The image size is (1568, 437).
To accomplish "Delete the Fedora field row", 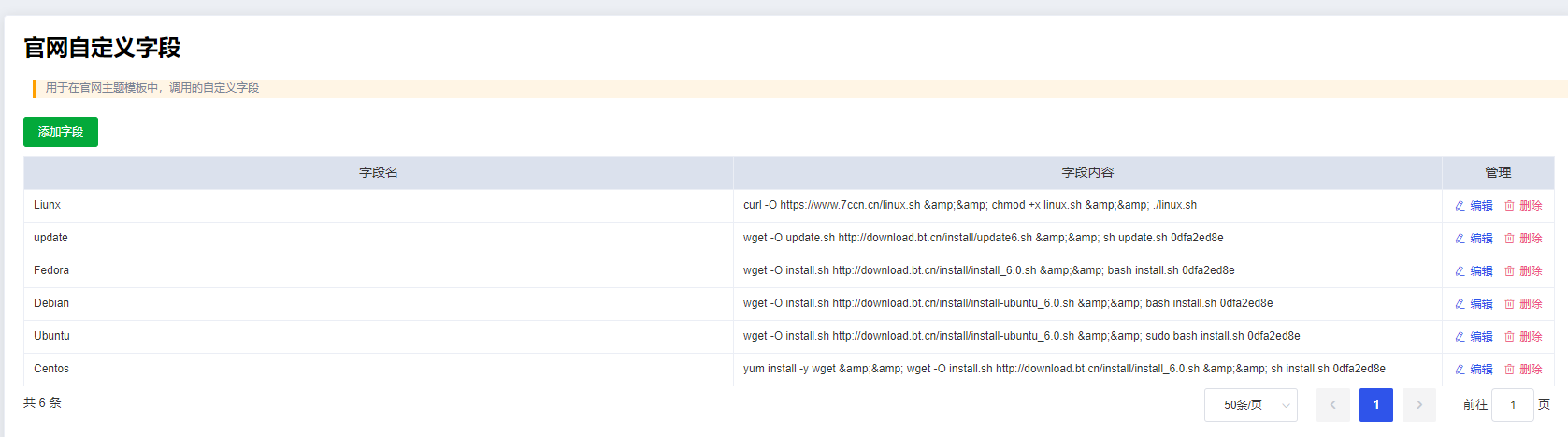I will (1523, 271).
